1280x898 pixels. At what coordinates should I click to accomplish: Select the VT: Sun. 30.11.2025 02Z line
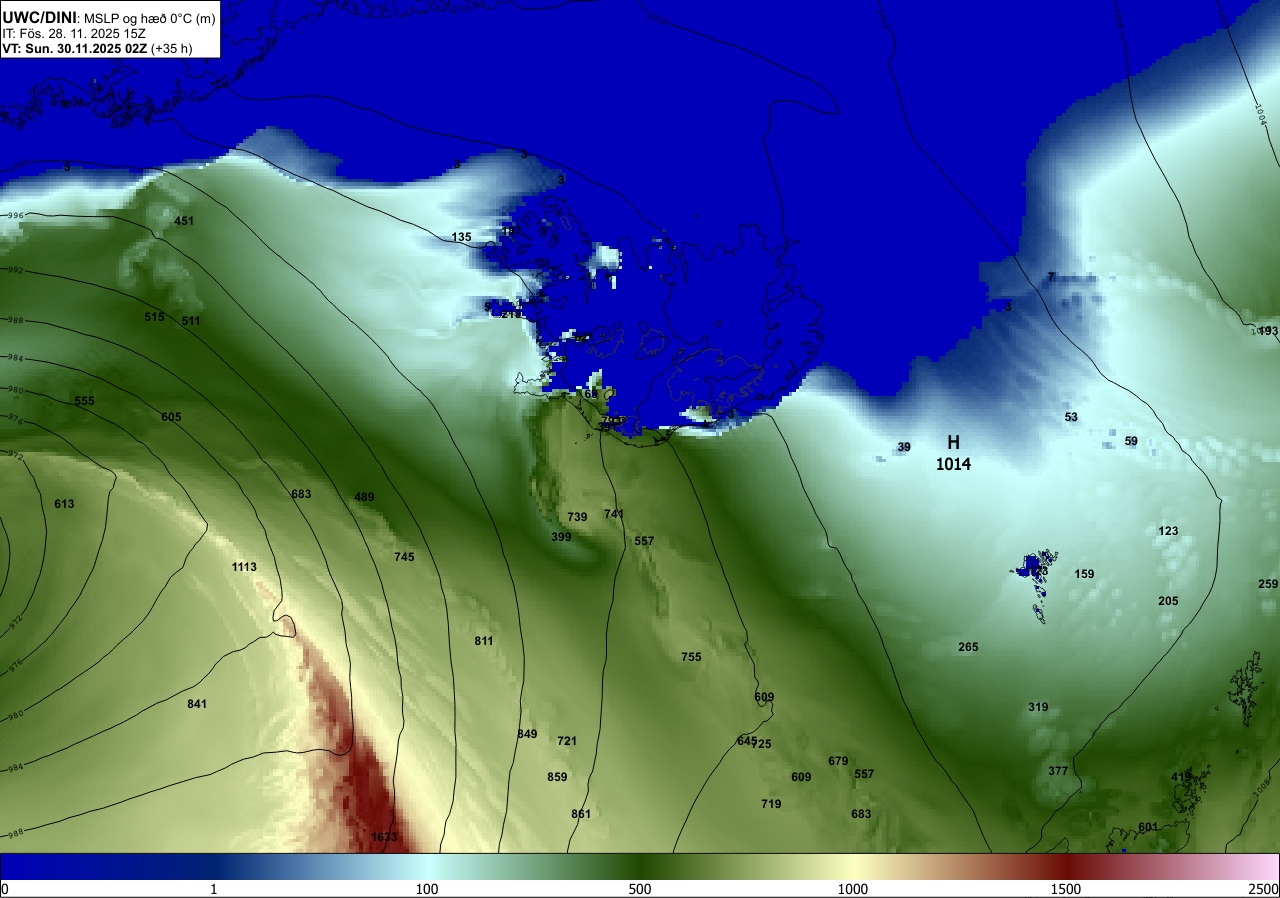97,48
